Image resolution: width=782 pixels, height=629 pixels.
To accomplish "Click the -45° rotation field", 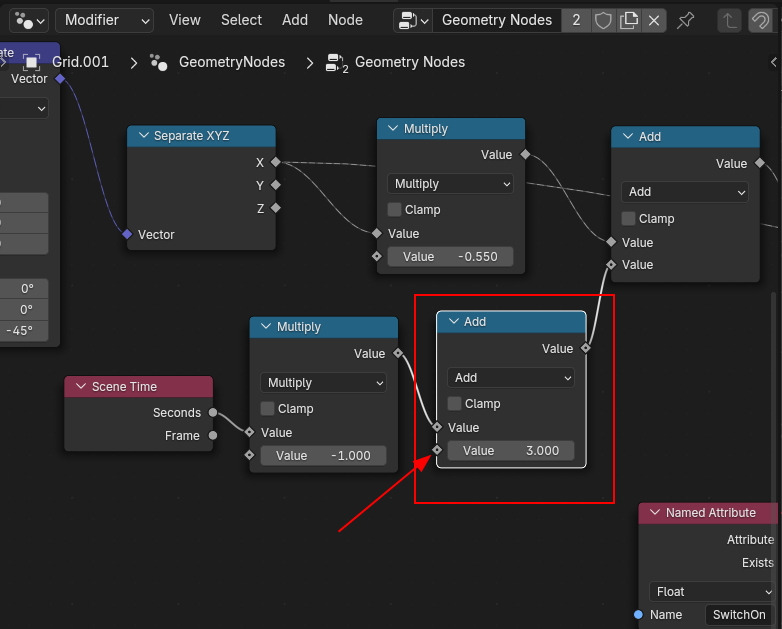I will click(24, 331).
